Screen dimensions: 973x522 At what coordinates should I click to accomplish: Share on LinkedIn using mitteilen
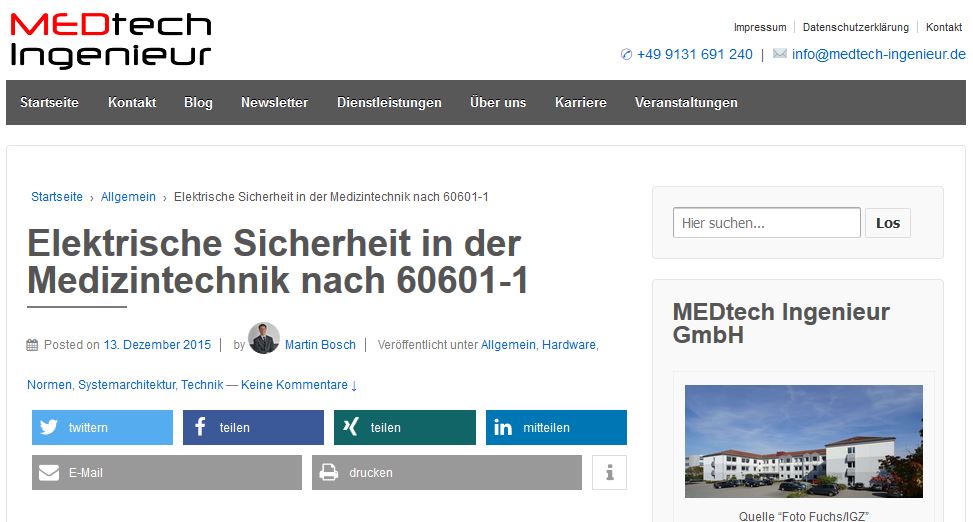(x=556, y=427)
